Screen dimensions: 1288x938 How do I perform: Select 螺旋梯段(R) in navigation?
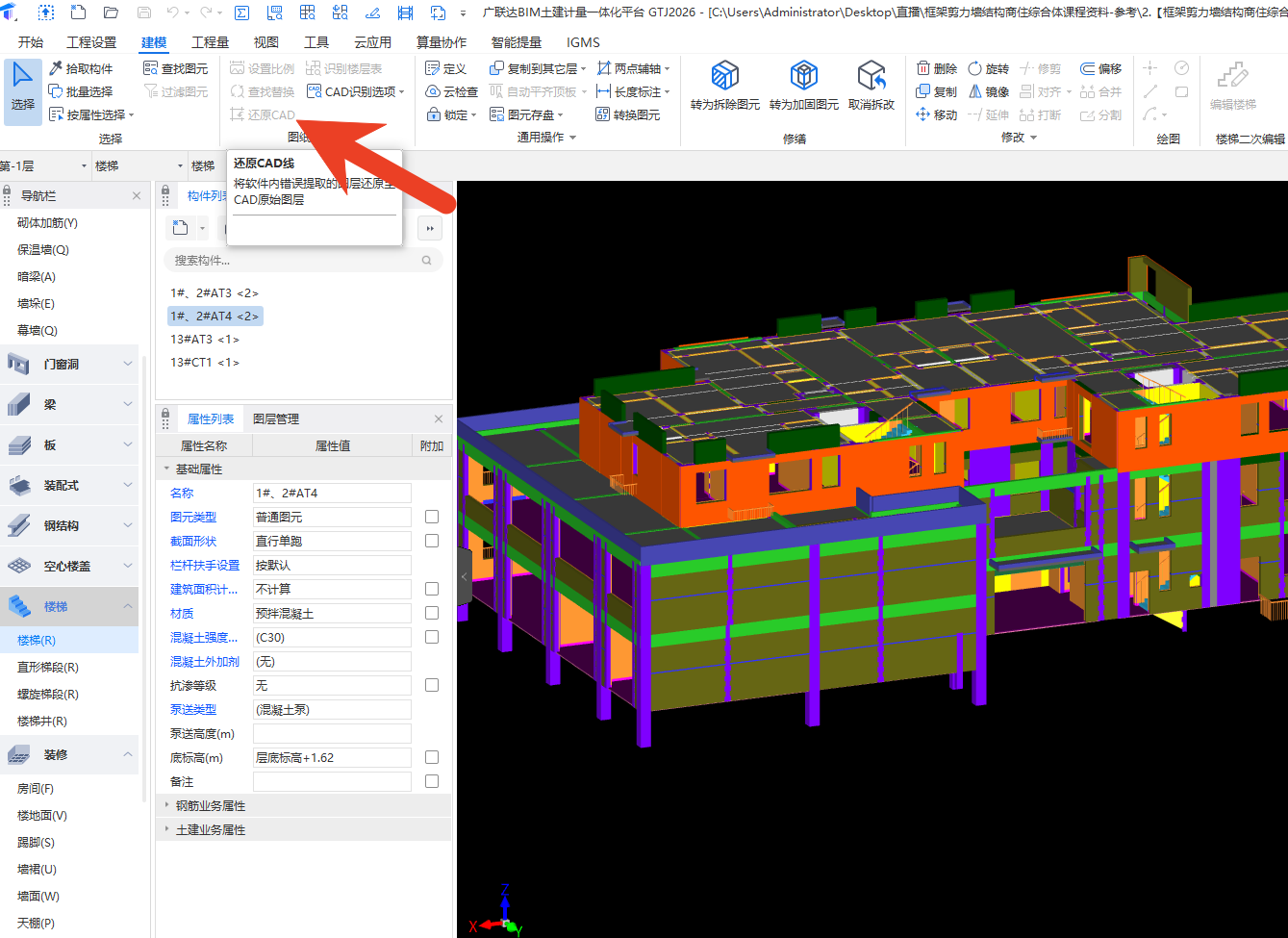click(48, 694)
